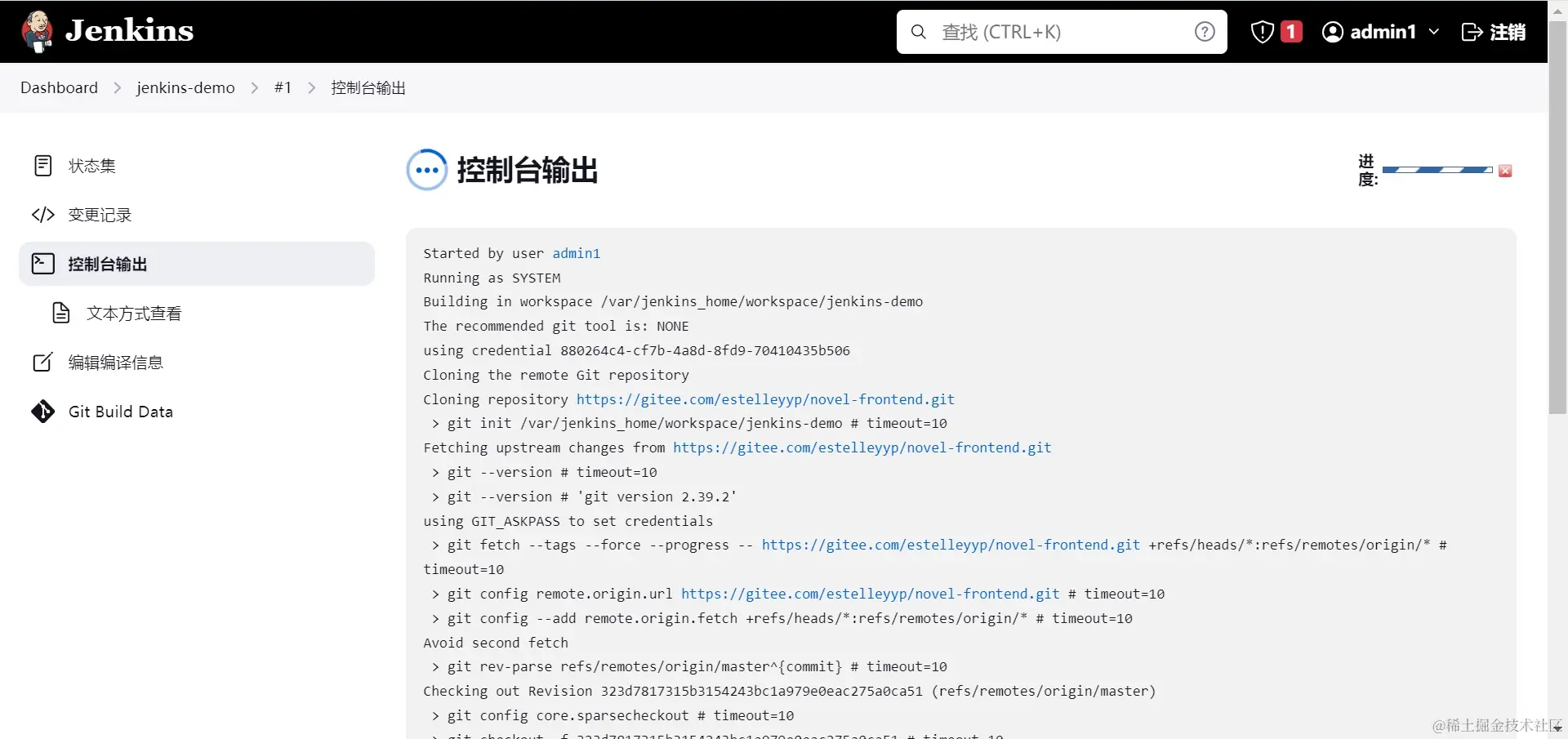This screenshot has height=739, width=1568.
Task: Open 状态集 via its sidebar icon
Action: click(x=43, y=166)
